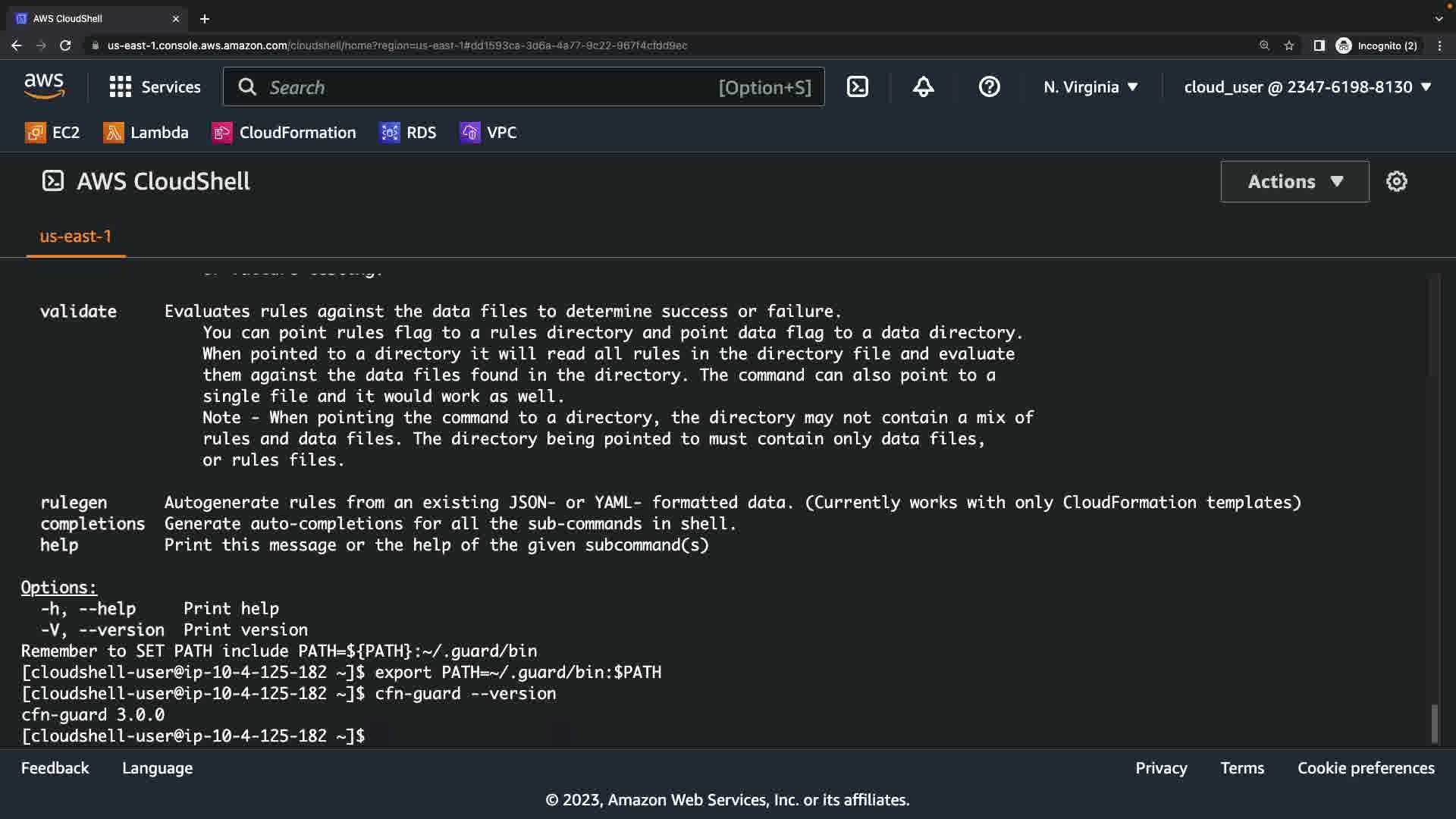Focus the AWS Search field
Screen dimensions: 1456x819
[485, 87]
